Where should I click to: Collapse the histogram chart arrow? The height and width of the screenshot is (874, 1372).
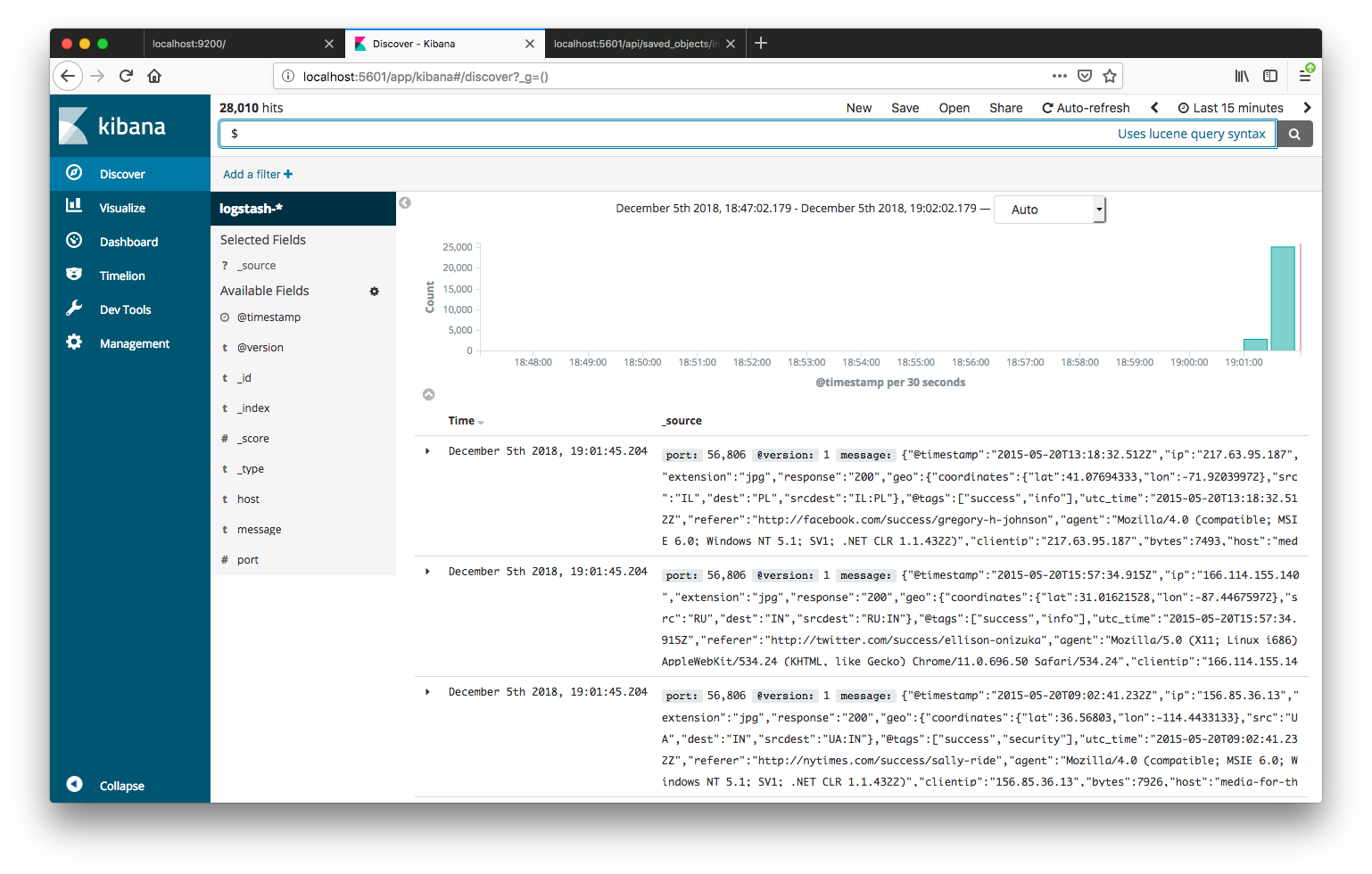(428, 394)
